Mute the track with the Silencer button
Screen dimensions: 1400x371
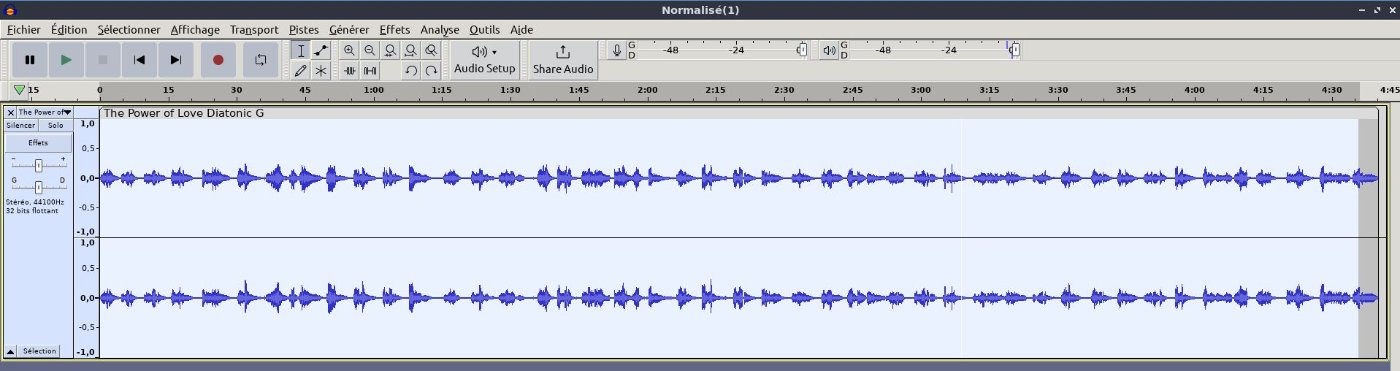pos(21,125)
